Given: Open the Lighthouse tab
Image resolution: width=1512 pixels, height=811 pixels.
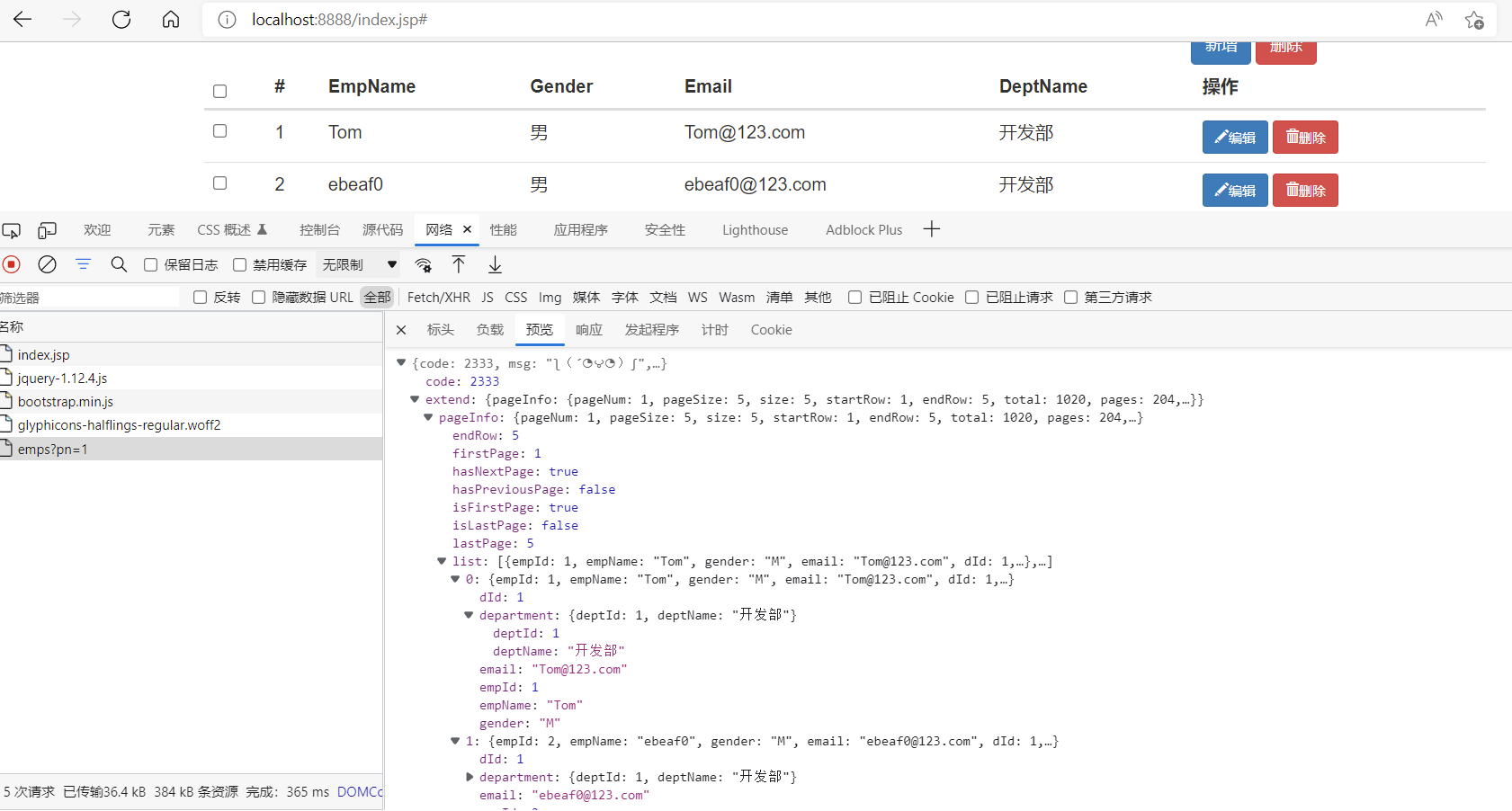Looking at the screenshot, I should click(x=755, y=229).
